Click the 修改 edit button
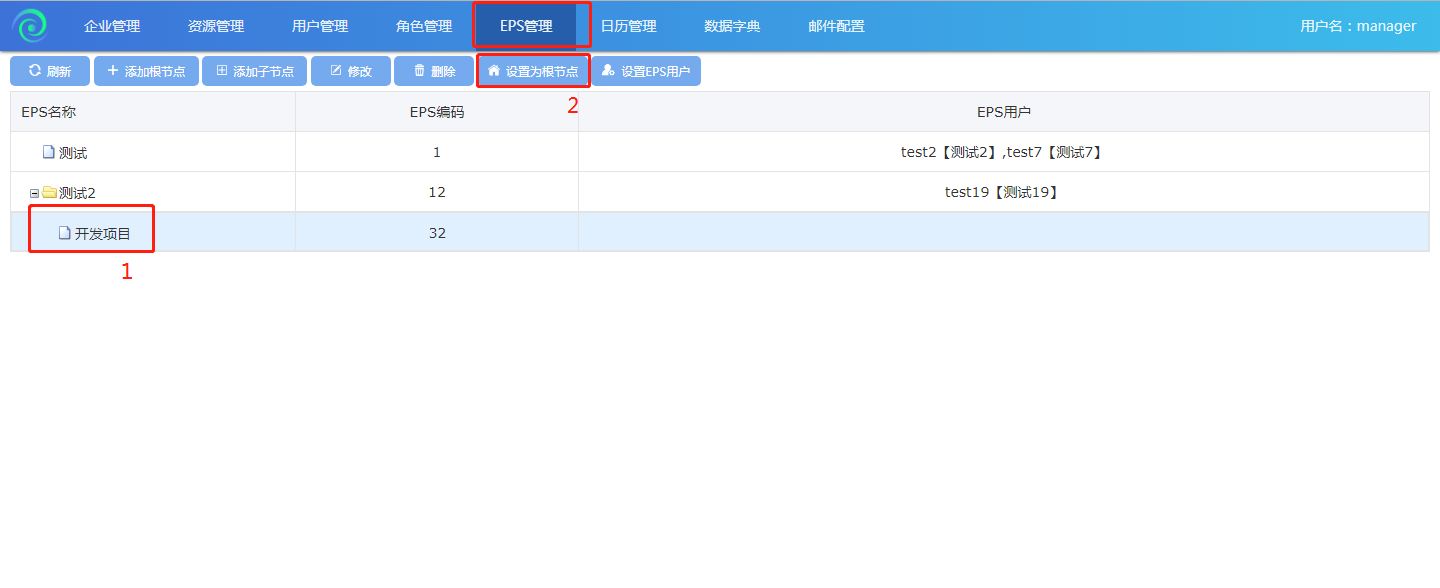 tap(351, 71)
